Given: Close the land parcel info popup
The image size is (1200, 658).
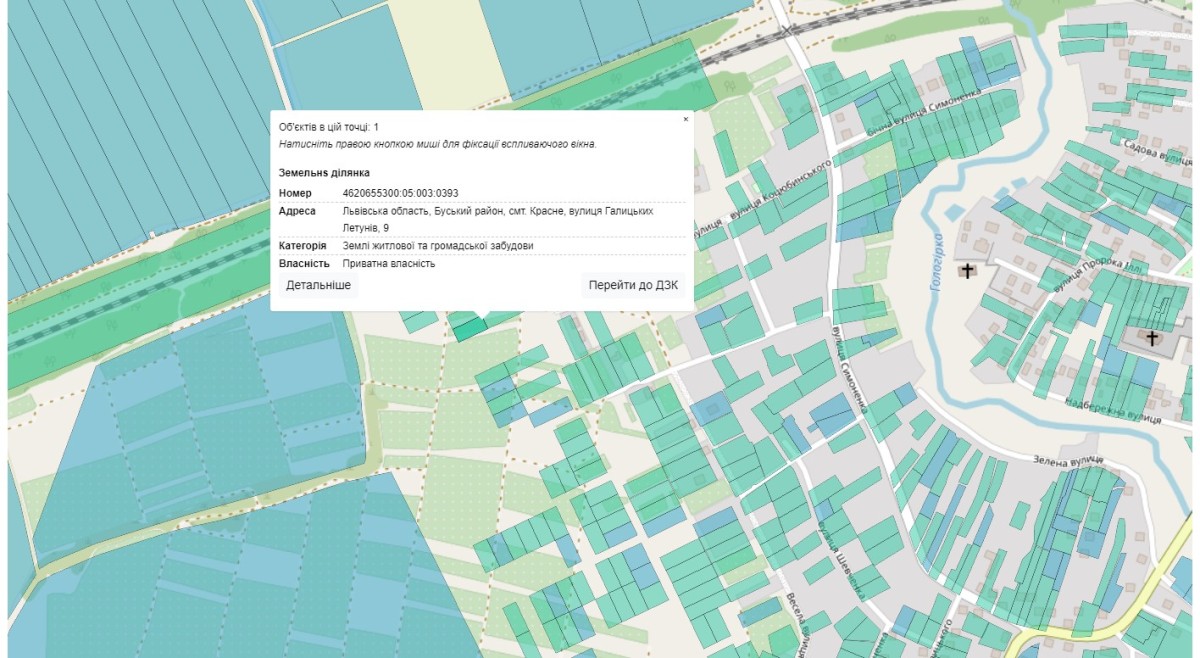Looking at the screenshot, I should pos(685,119).
